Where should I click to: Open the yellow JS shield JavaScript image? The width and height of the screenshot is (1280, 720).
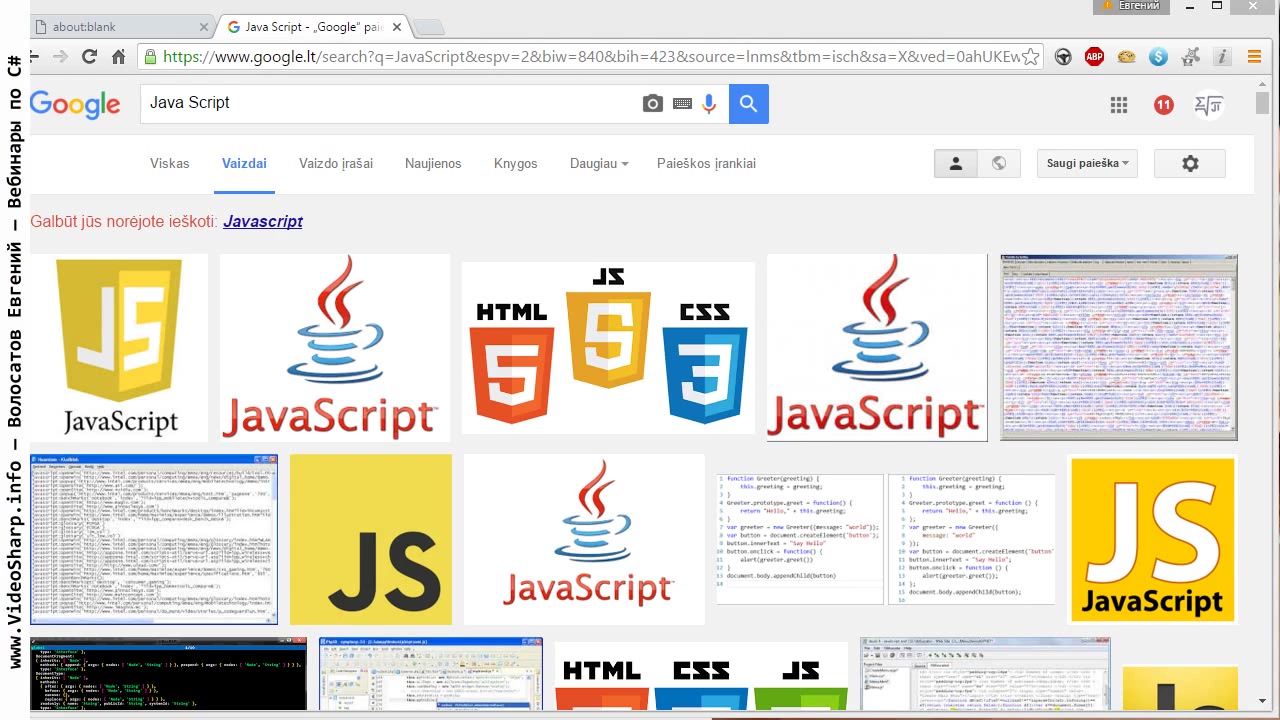pyautogui.click(x=119, y=347)
